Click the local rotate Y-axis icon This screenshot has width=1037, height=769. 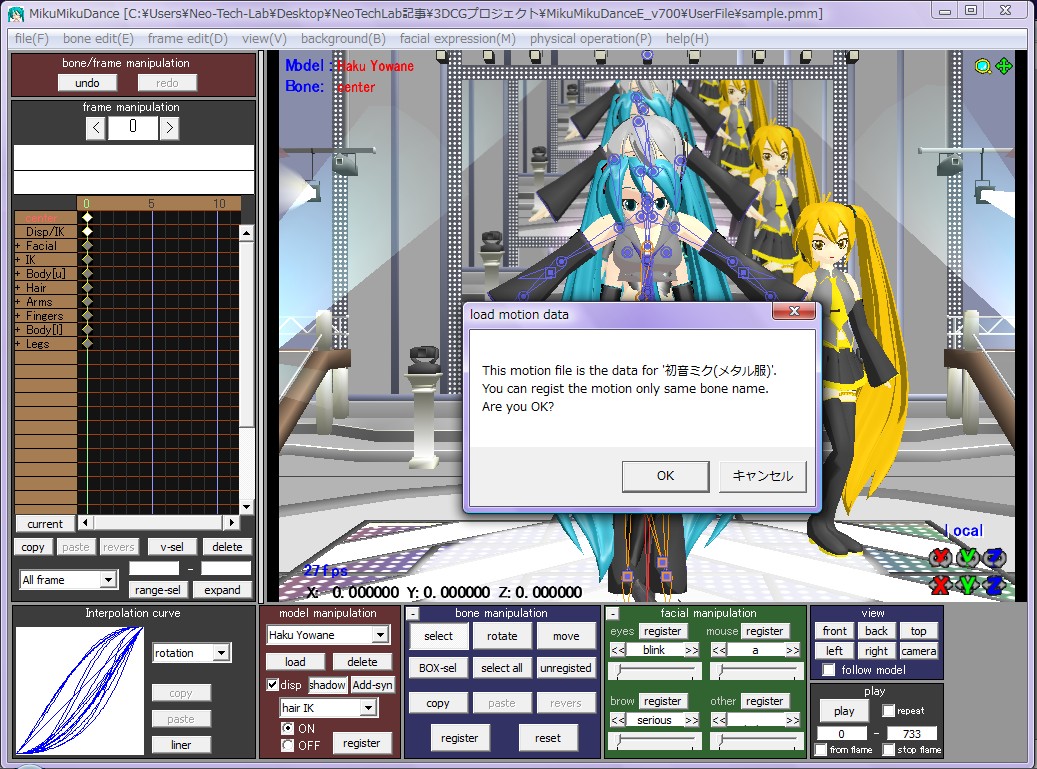coord(968,558)
